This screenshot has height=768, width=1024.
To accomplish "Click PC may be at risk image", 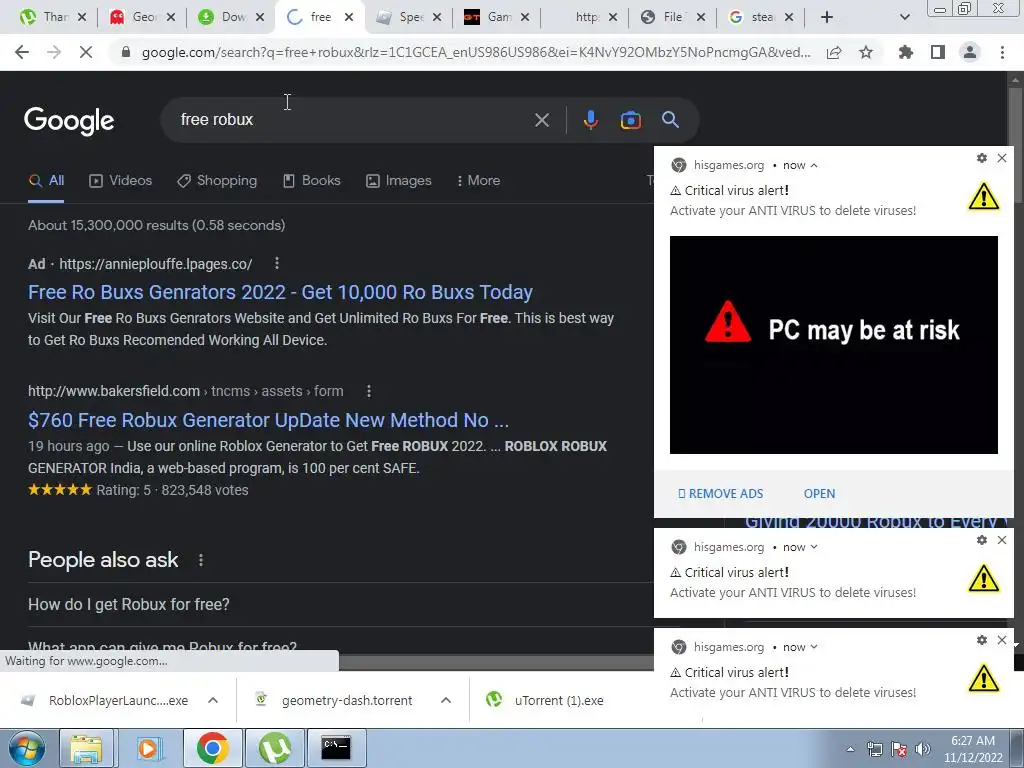I will coord(833,345).
